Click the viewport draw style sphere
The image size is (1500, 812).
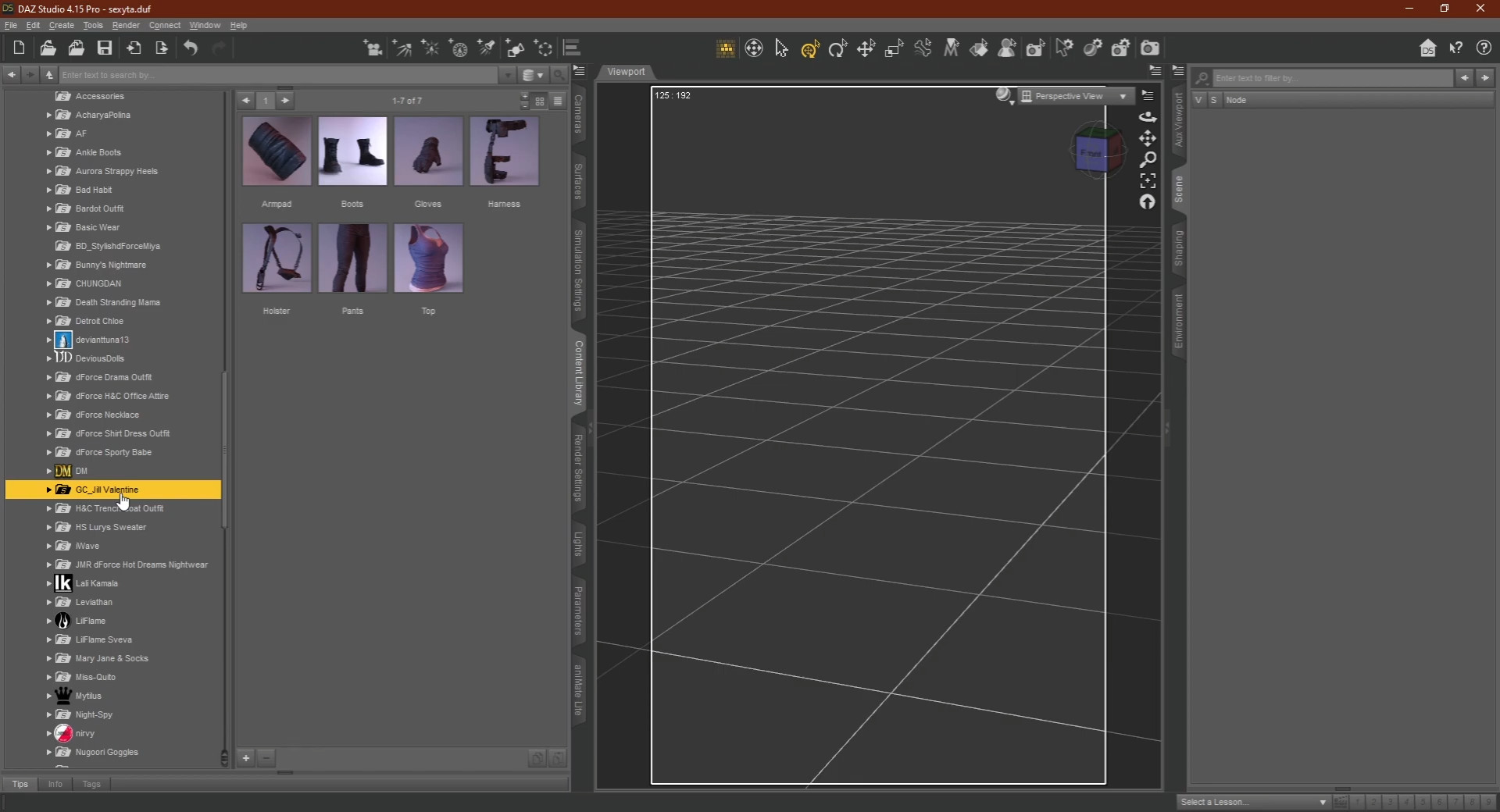[x=1004, y=95]
